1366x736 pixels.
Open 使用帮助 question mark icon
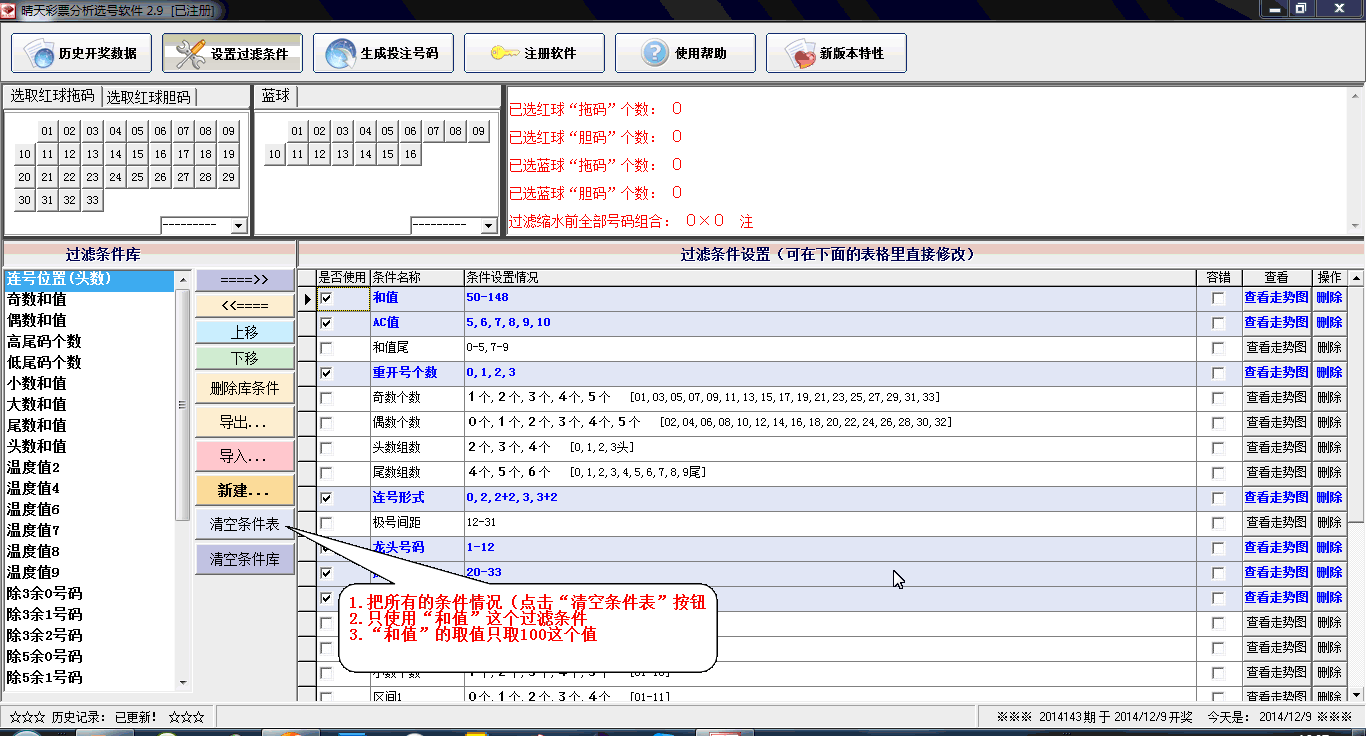(x=655, y=54)
